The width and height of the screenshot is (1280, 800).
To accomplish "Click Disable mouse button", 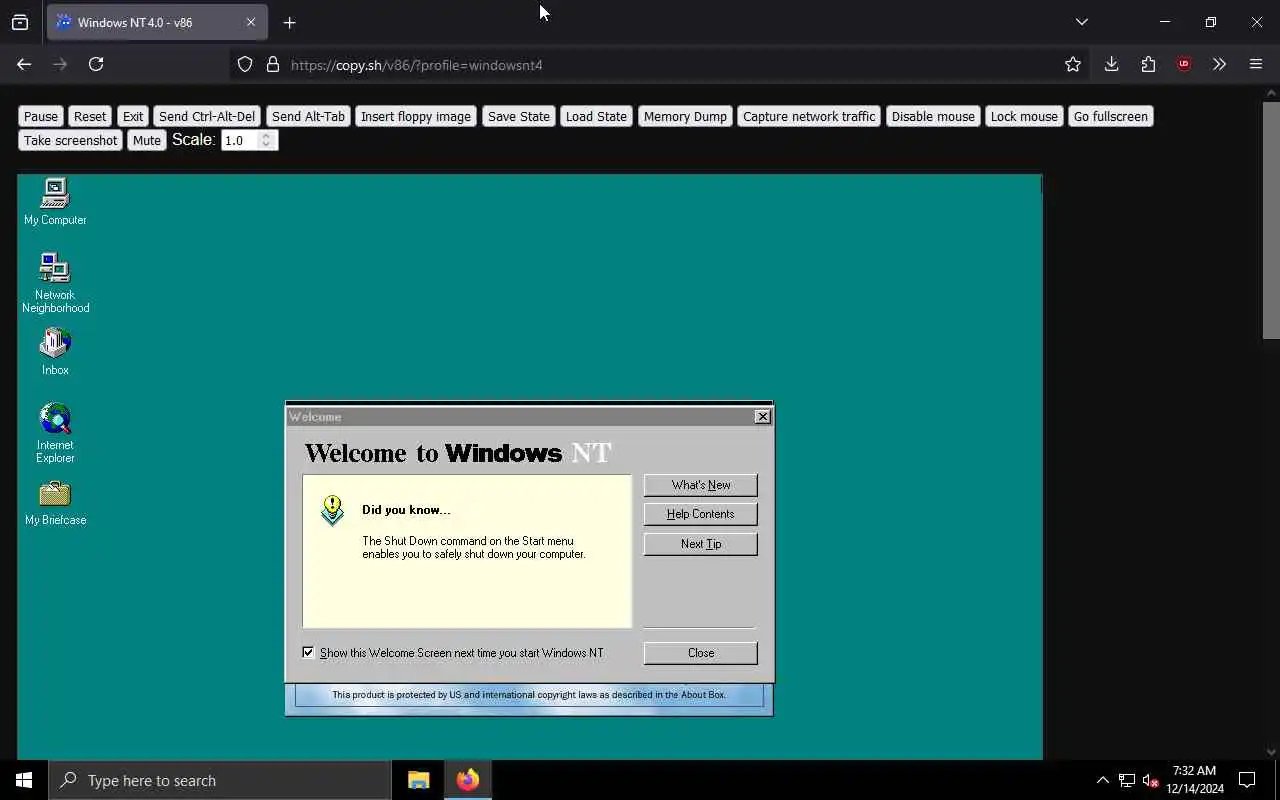I will pos(933,116).
